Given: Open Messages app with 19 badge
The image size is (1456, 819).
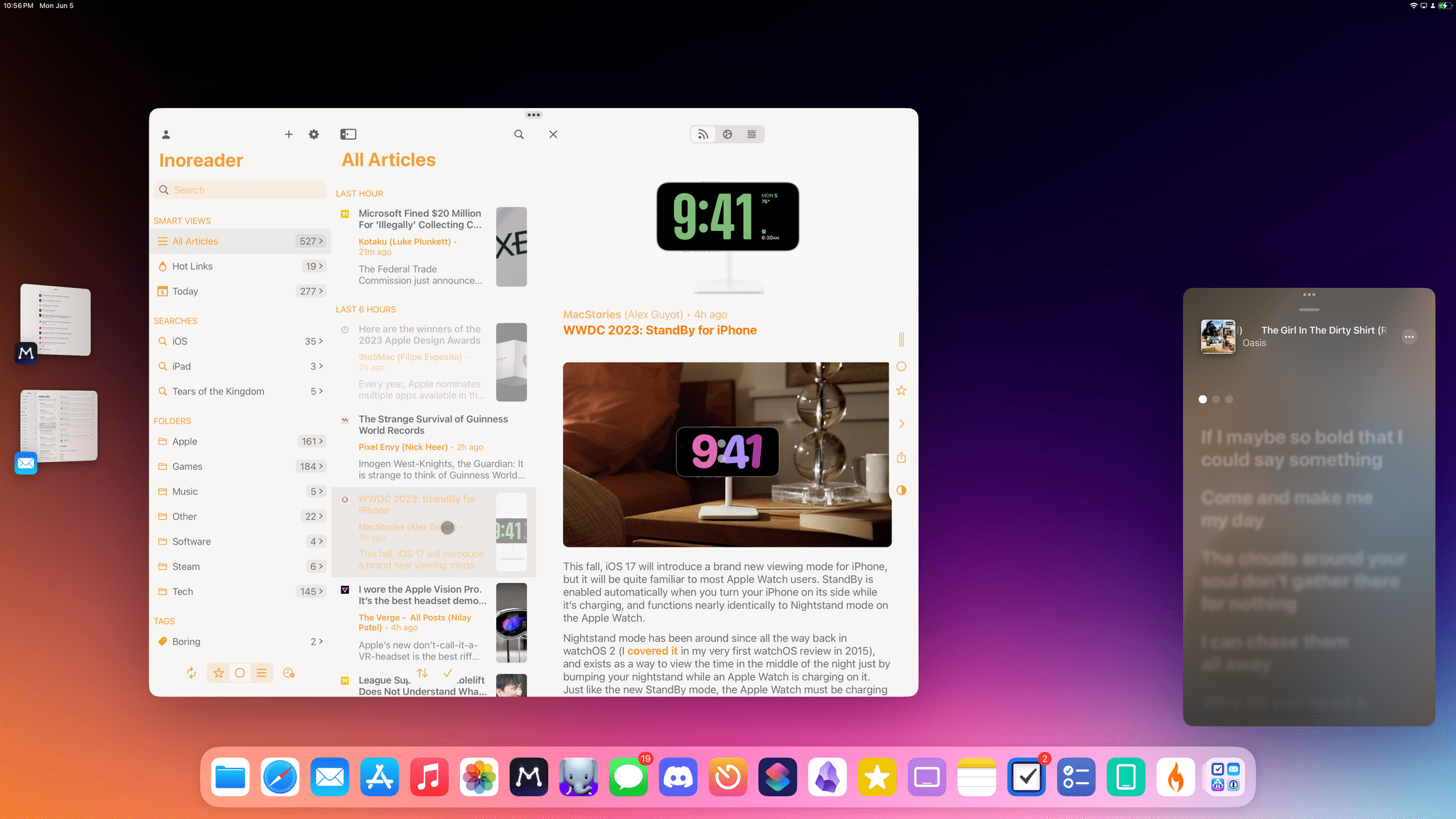Looking at the screenshot, I should coord(628,777).
